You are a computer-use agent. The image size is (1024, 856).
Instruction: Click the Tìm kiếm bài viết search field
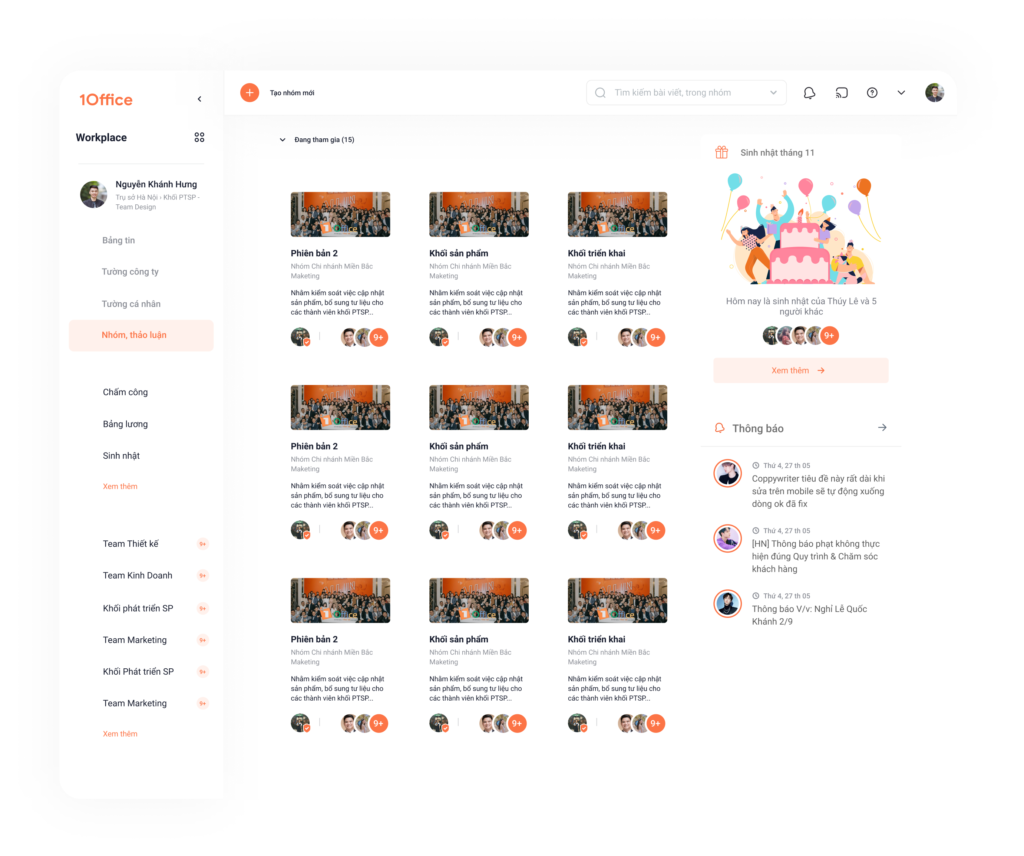point(686,93)
